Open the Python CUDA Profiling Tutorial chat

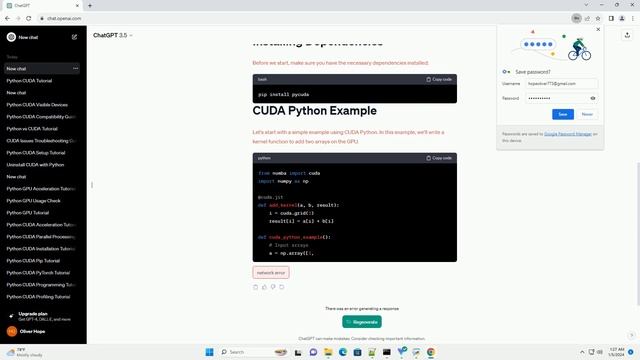[38, 297]
